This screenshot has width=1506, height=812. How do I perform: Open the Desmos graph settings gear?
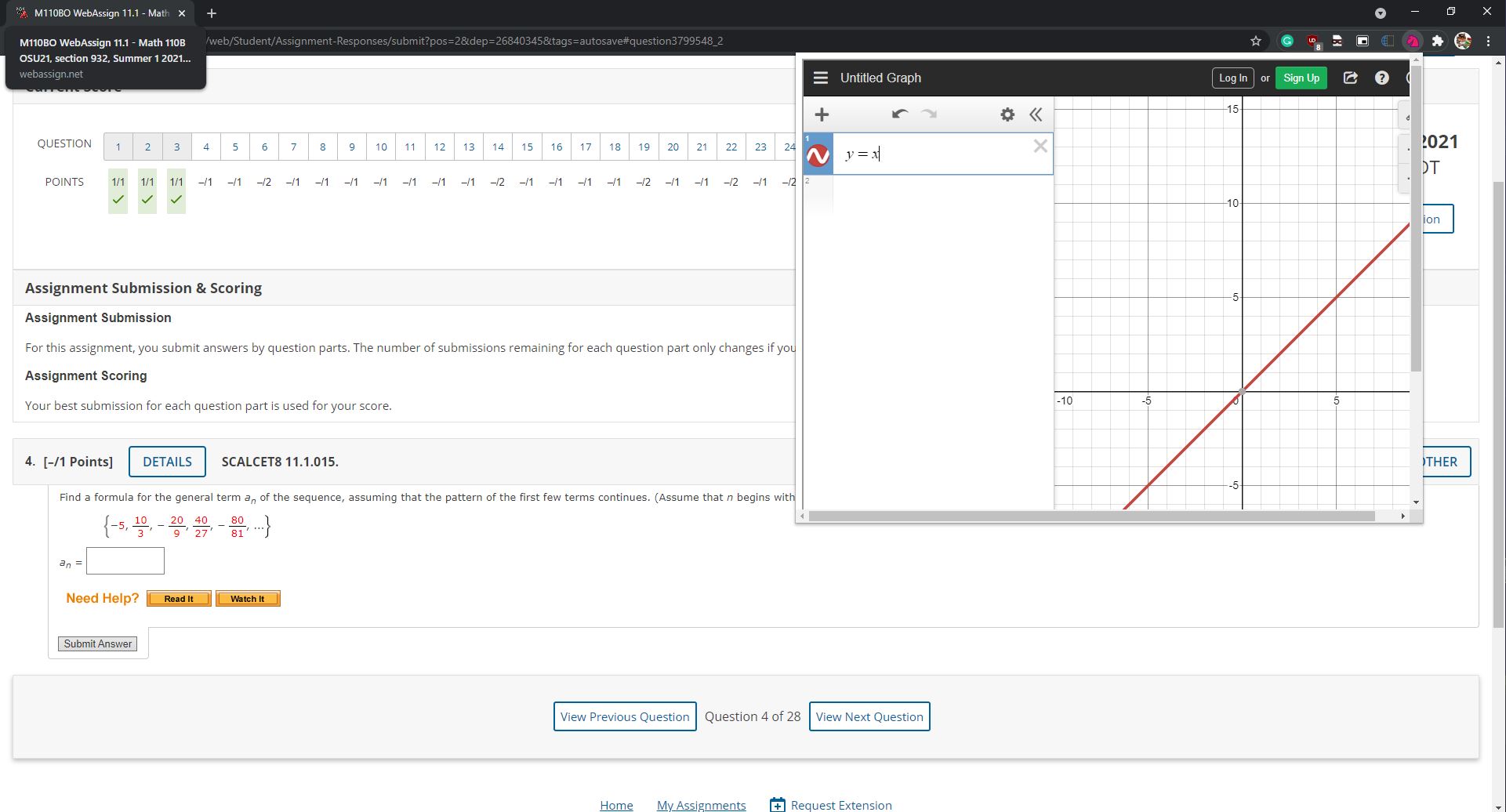tap(1007, 114)
